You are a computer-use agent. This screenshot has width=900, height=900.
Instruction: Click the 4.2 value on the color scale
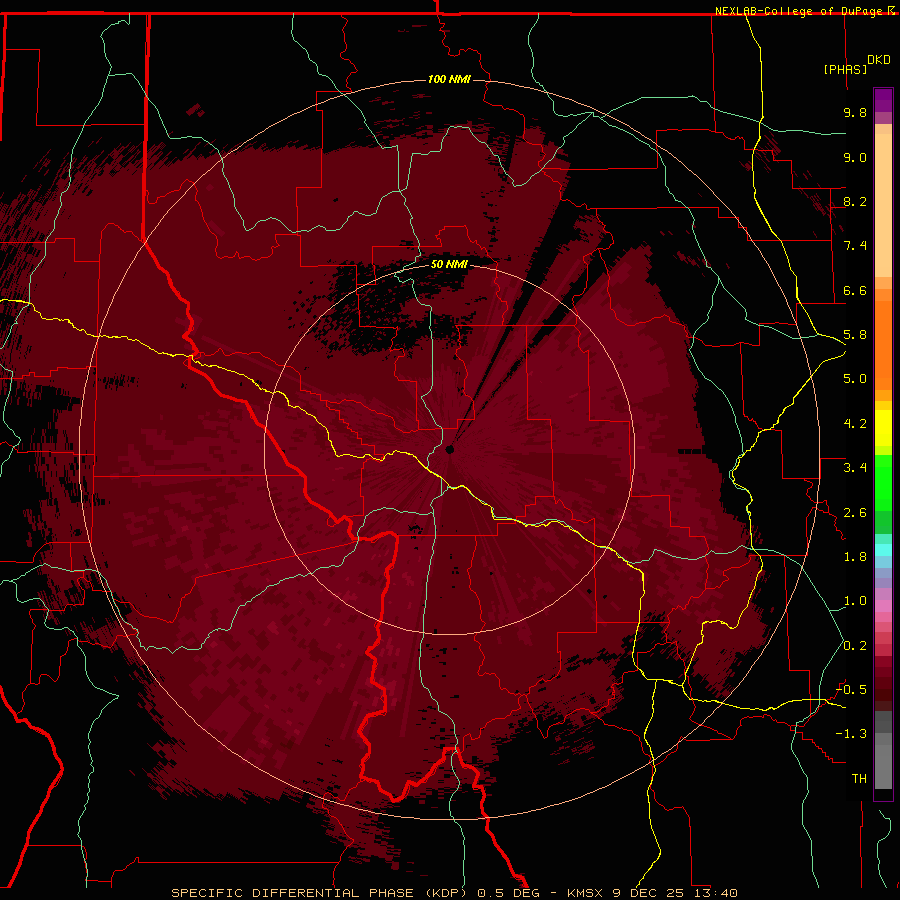pos(855,424)
